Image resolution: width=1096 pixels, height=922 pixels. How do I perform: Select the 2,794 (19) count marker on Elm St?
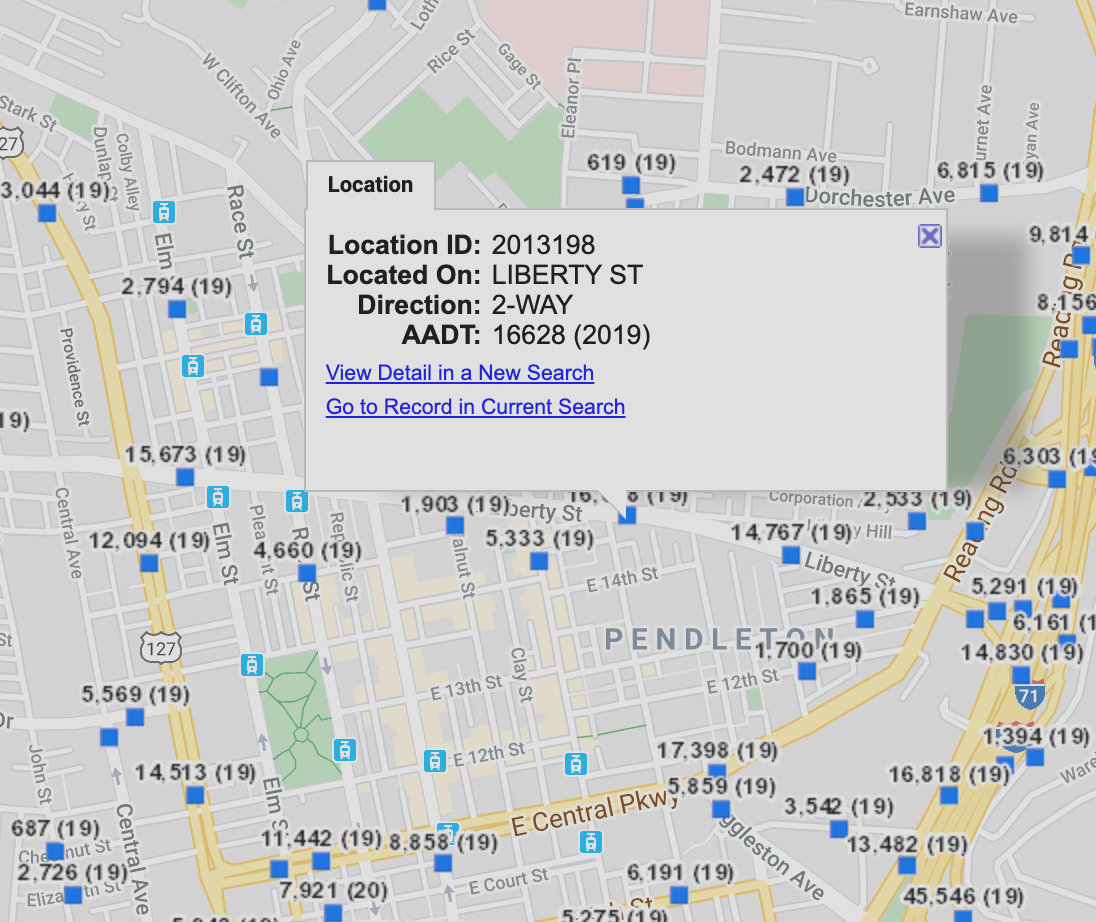click(x=177, y=308)
